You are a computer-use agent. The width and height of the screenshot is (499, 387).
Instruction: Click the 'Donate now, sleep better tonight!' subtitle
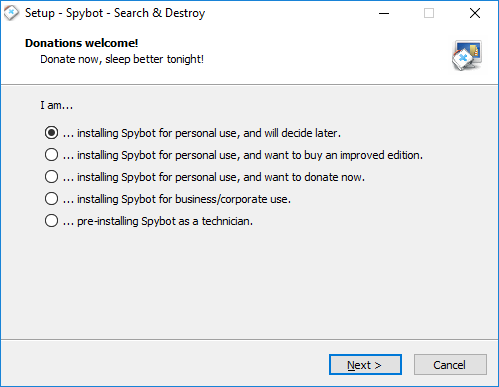pyautogui.click(x=122, y=59)
